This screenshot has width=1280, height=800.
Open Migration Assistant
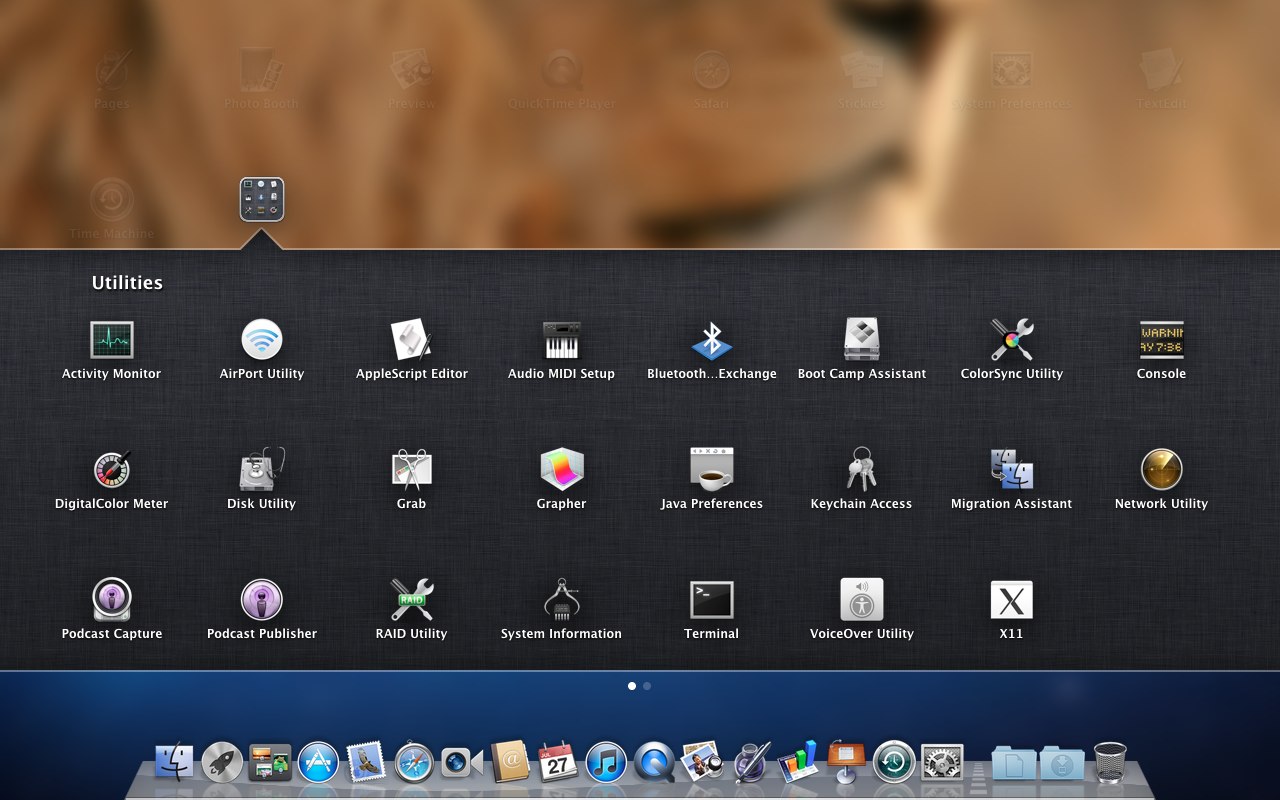[x=1012, y=469]
